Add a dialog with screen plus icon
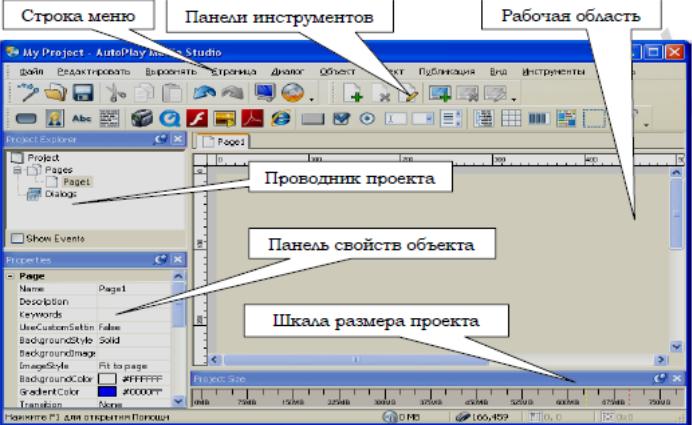This screenshot has height=425, width=692. [440, 93]
